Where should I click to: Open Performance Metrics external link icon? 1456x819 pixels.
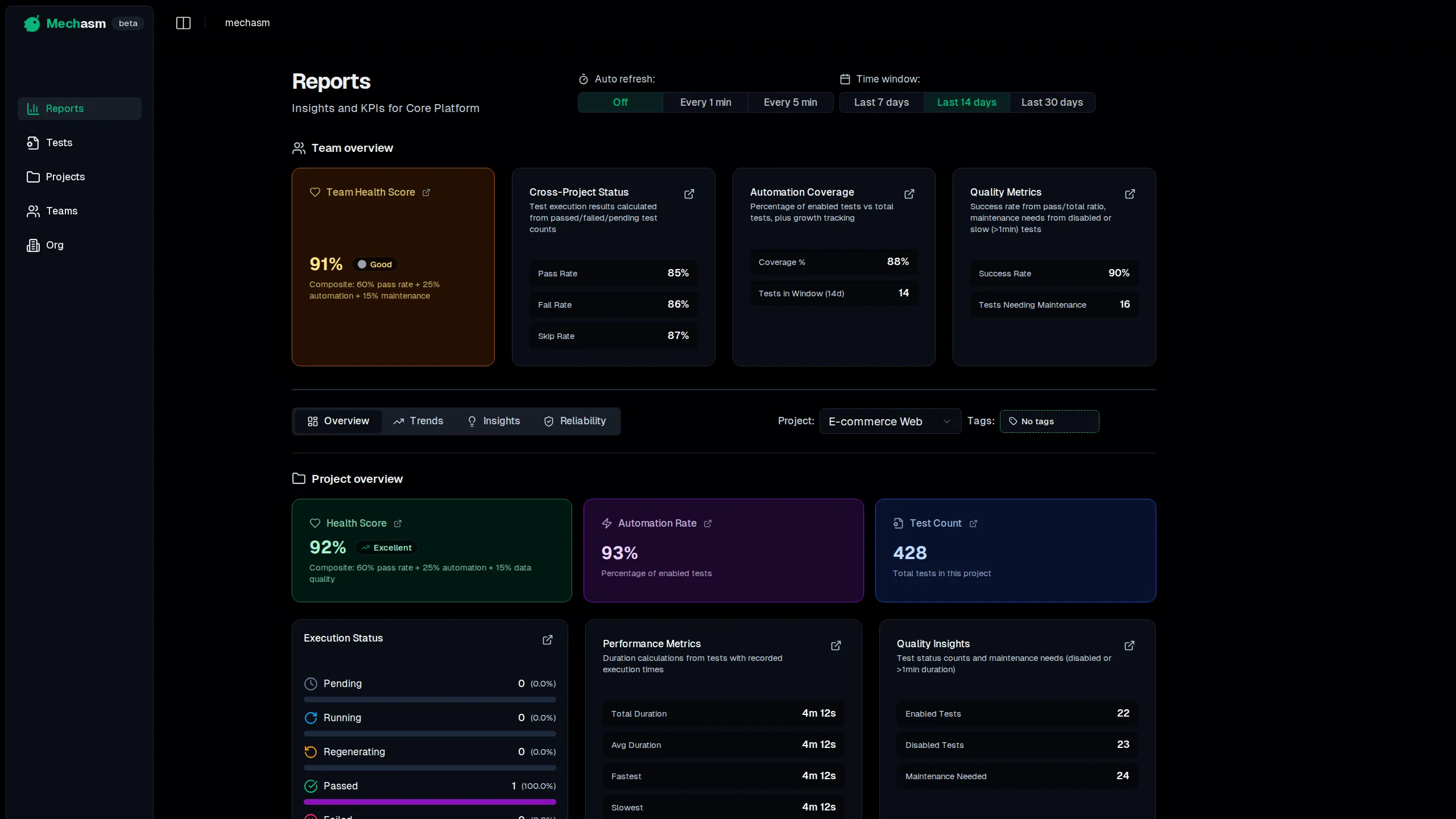click(x=835, y=646)
